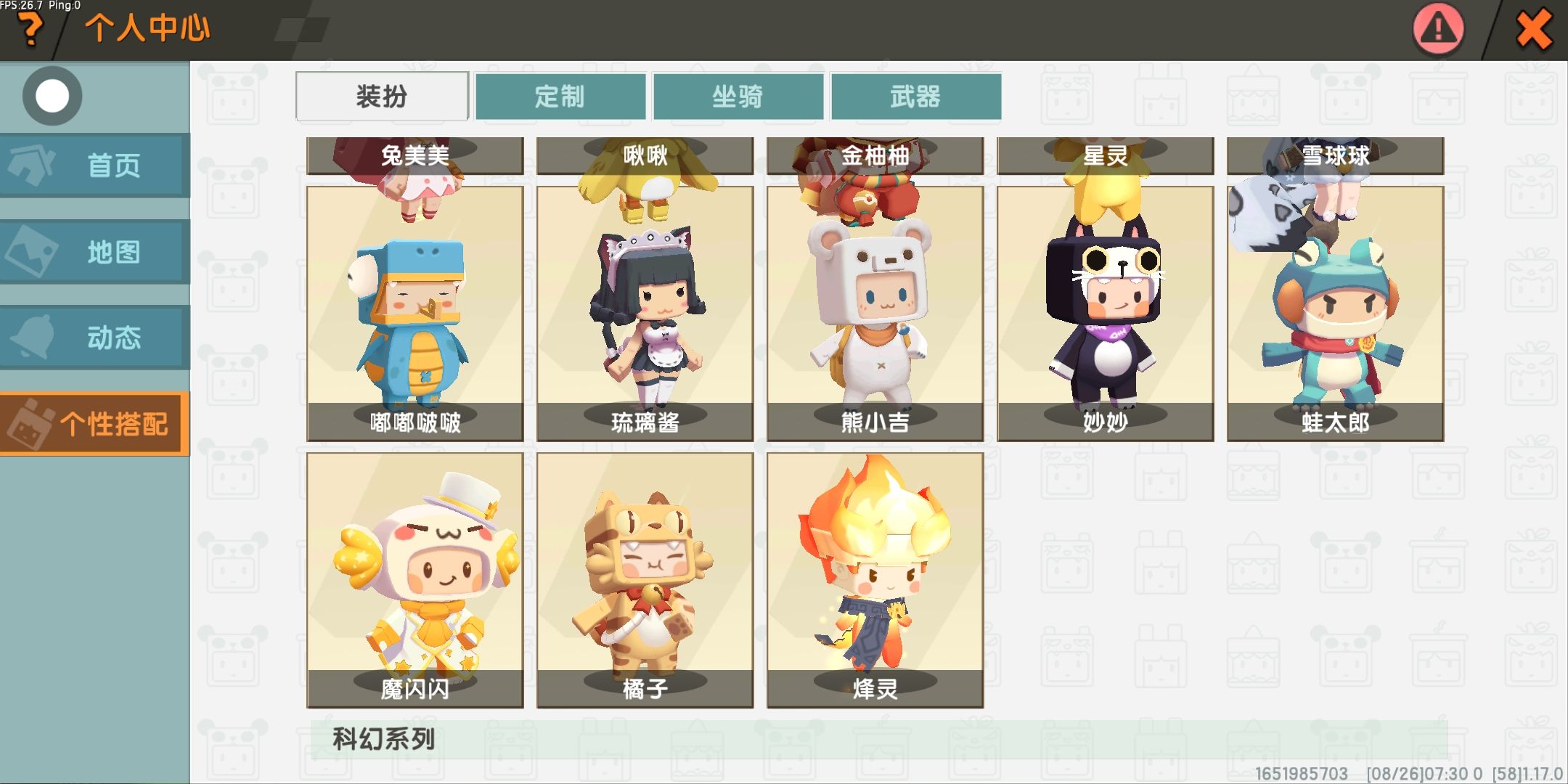
Task: Click the red warning alert icon
Action: pos(1438,29)
